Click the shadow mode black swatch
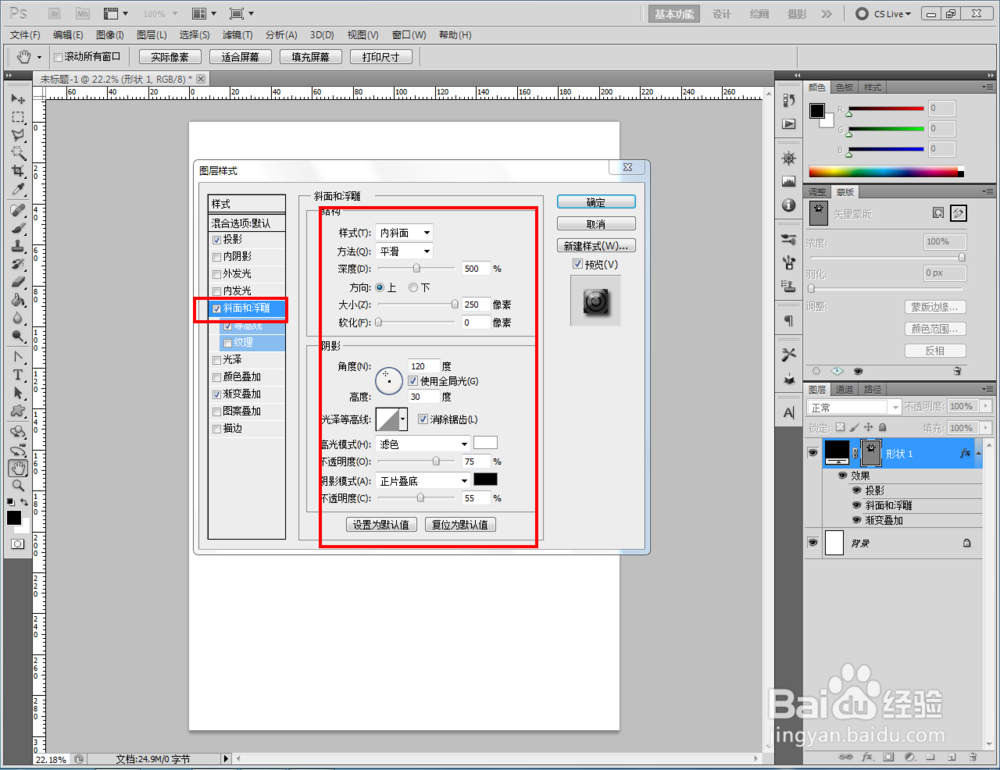The image size is (1000, 770). click(485, 480)
